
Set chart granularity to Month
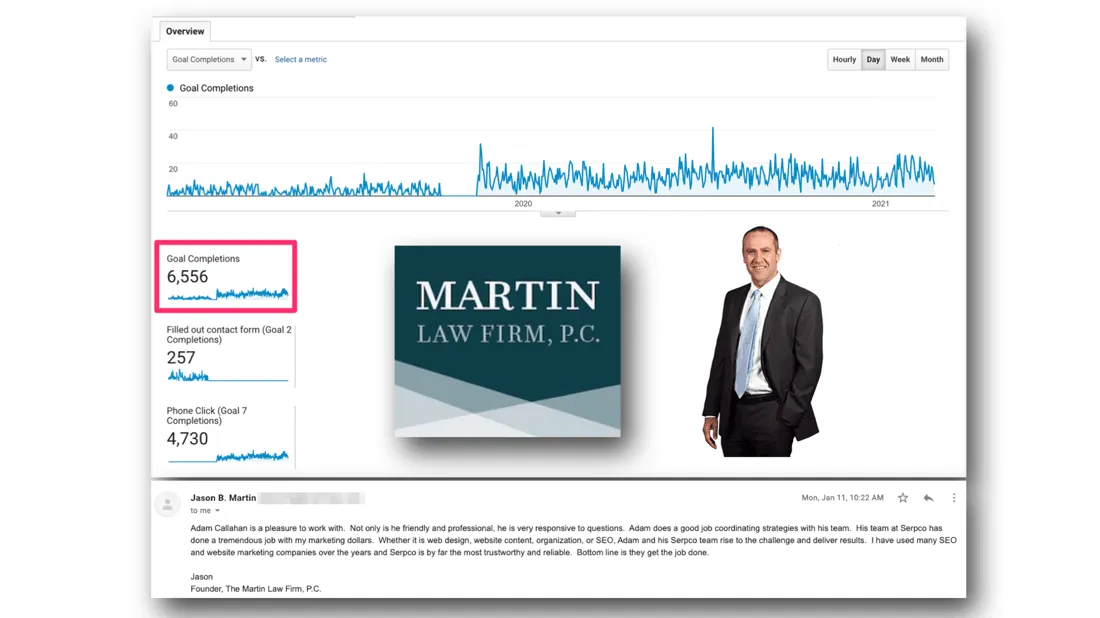click(932, 60)
